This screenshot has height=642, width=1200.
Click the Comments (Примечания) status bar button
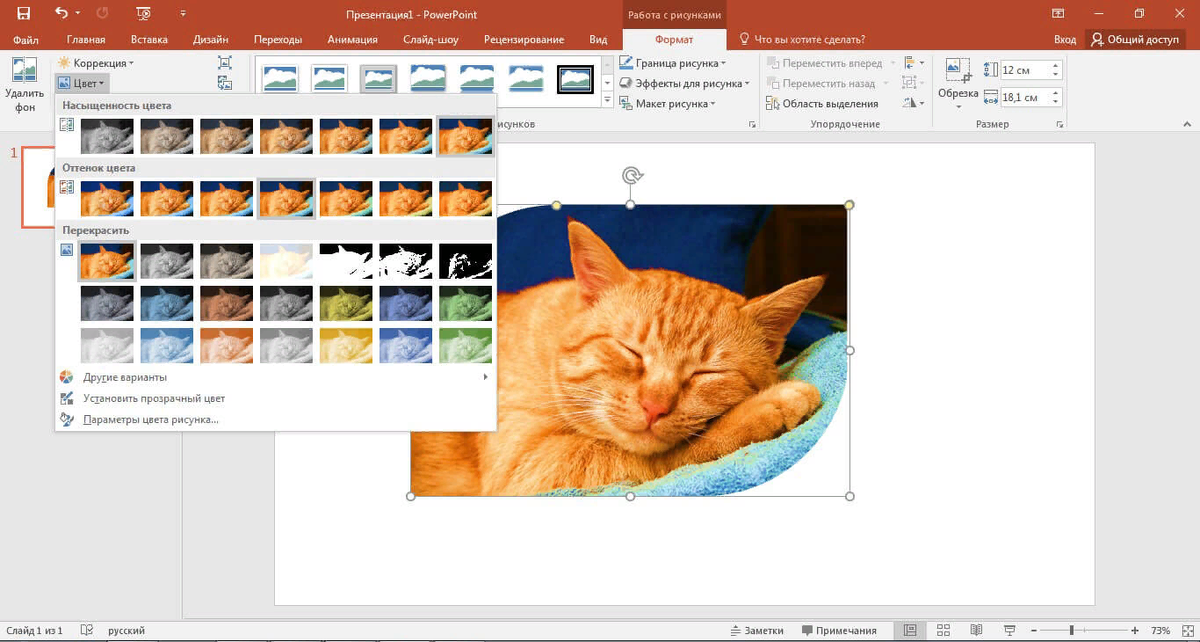(x=839, y=630)
